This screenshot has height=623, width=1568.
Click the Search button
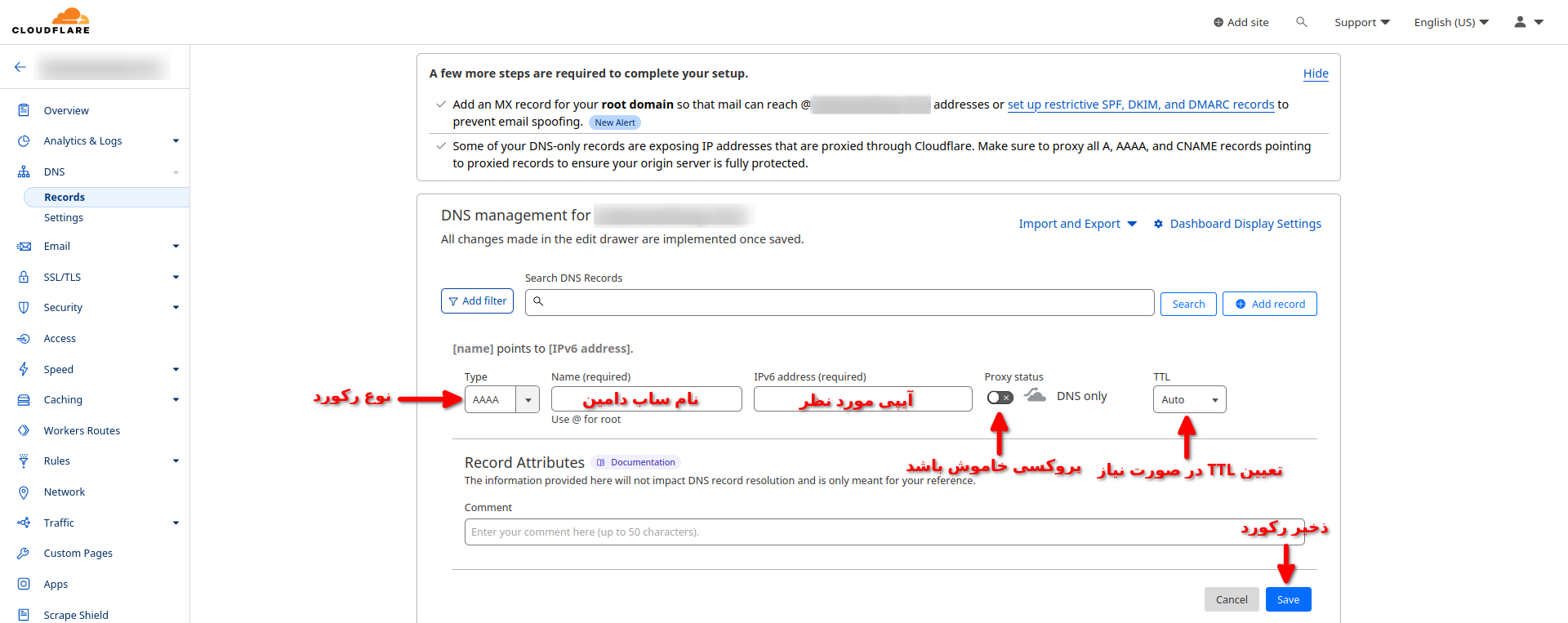[1188, 305]
